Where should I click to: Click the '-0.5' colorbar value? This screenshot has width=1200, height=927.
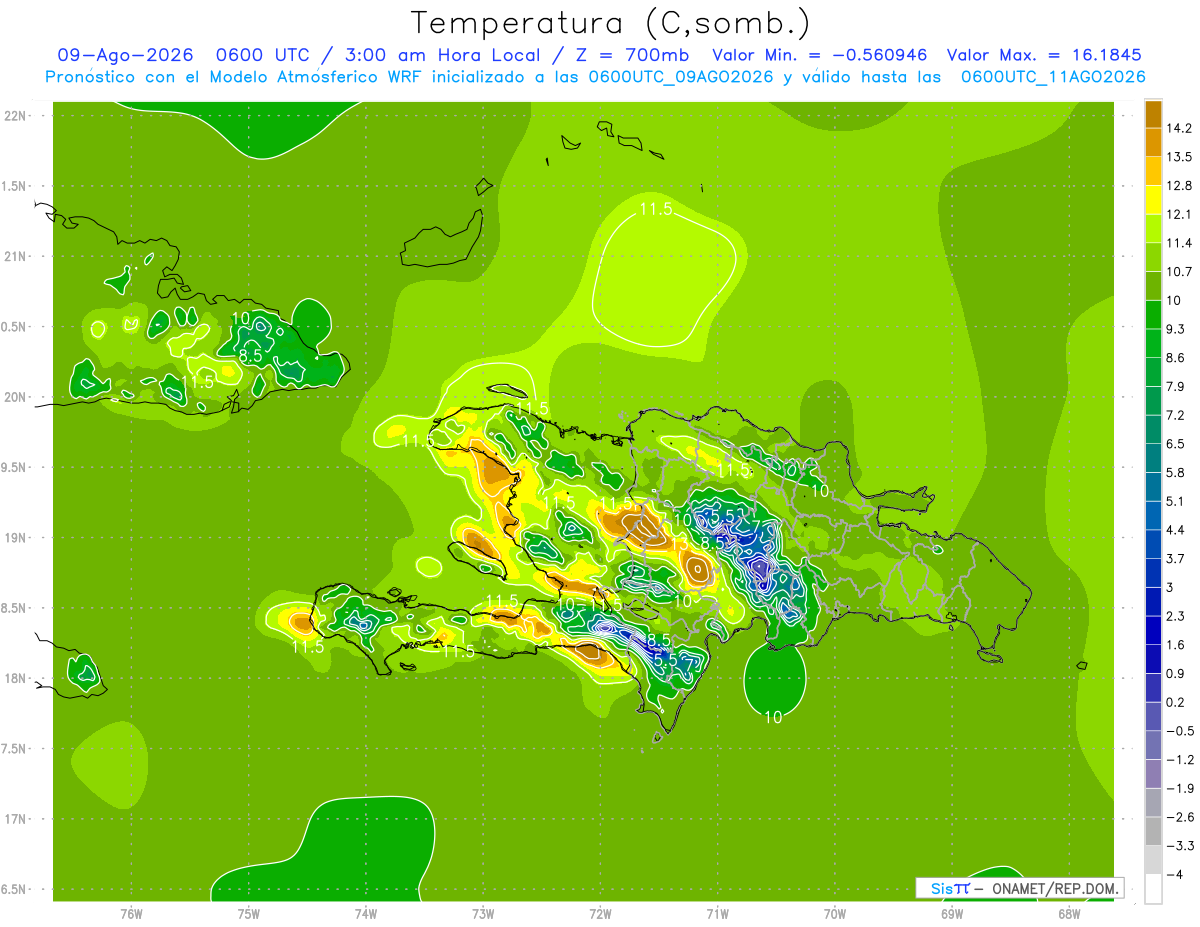[x=1179, y=731]
